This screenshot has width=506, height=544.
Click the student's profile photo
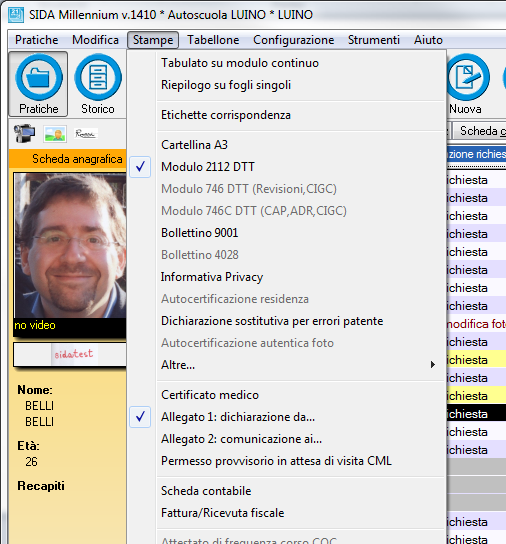[x=70, y=245]
